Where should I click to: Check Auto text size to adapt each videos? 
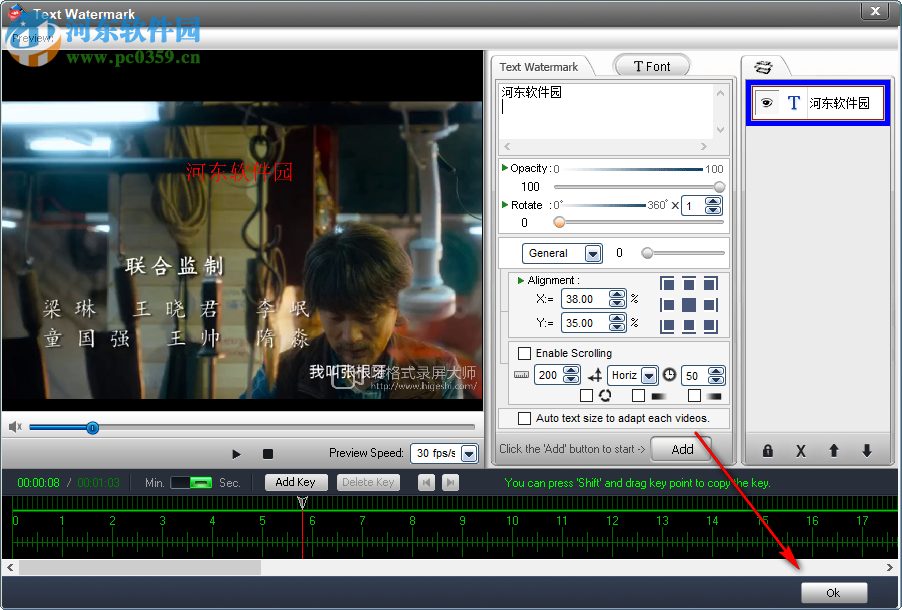[524, 418]
